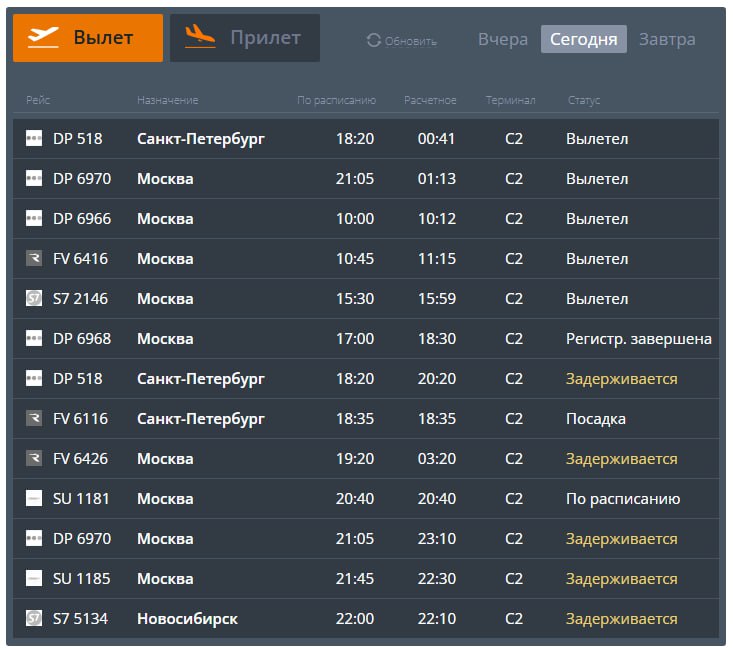This screenshot has height=650, width=733.
Task: Click the S7 airline logo for flight S7 2146
Action: (34, 299)
